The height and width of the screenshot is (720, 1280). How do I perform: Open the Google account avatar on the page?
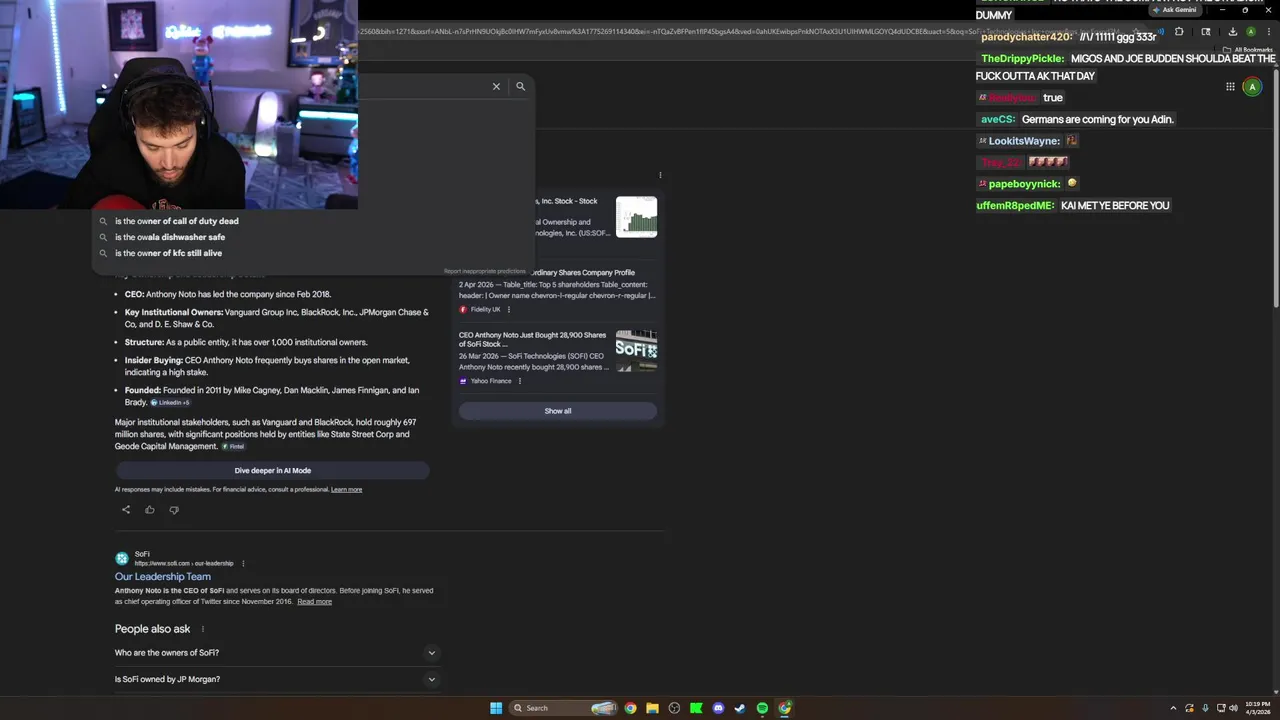pyautogui.click(x=1252, y=87)
